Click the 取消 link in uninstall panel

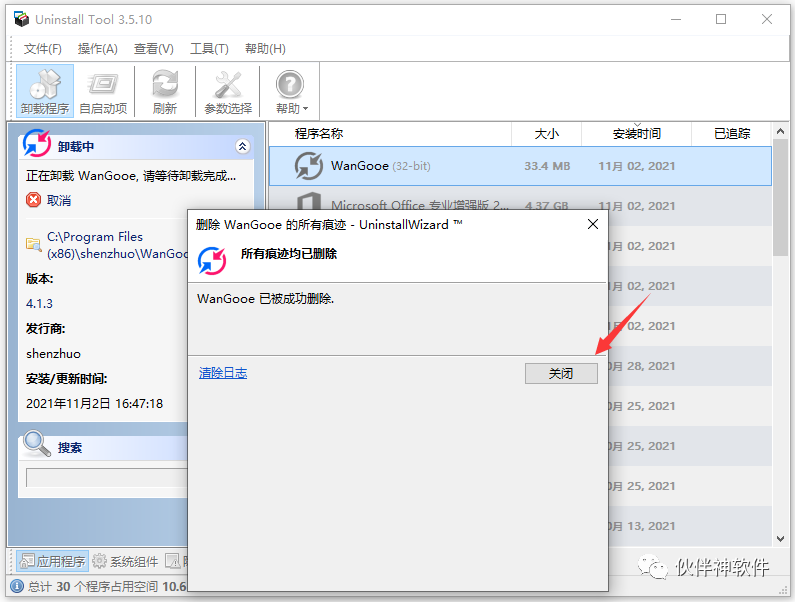point(59,200)
